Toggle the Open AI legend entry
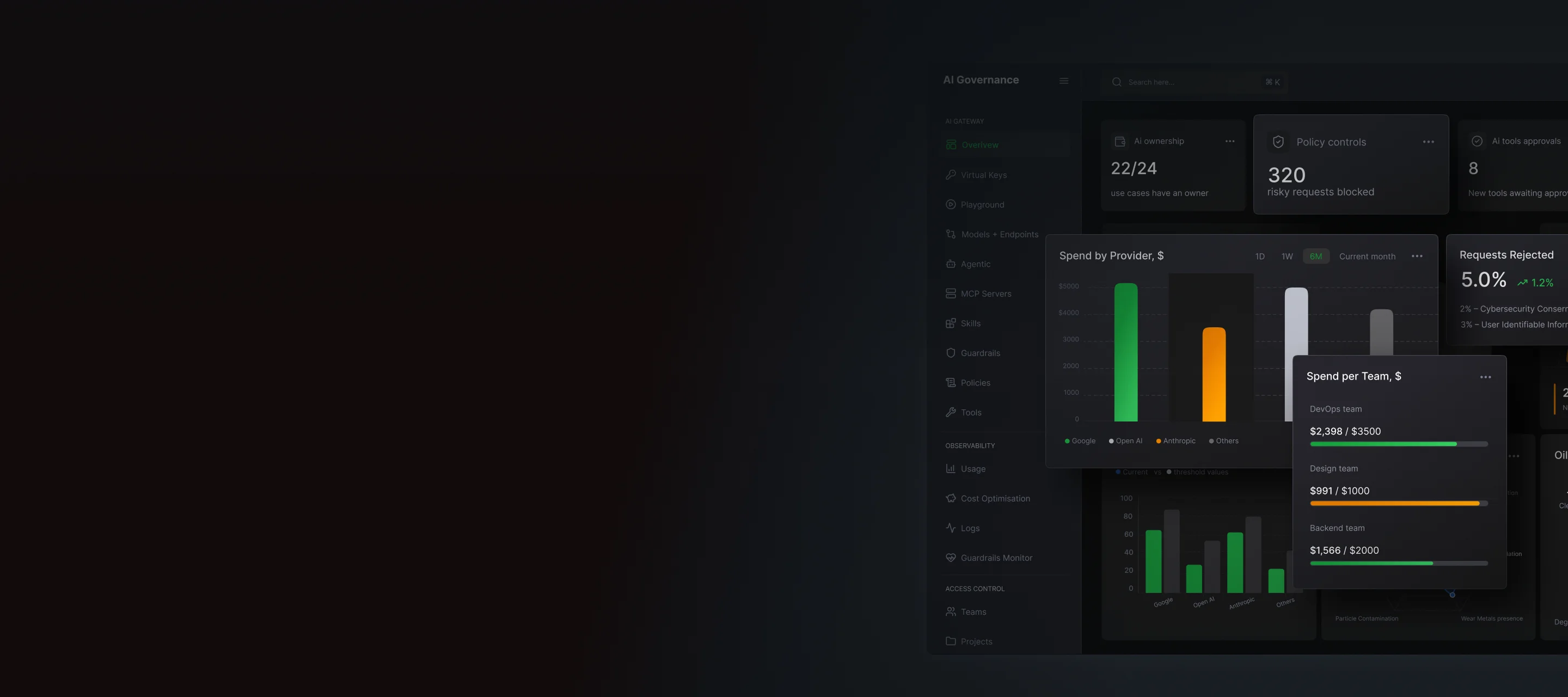This screenshot has height=697, width=1568. (1125, 441)
